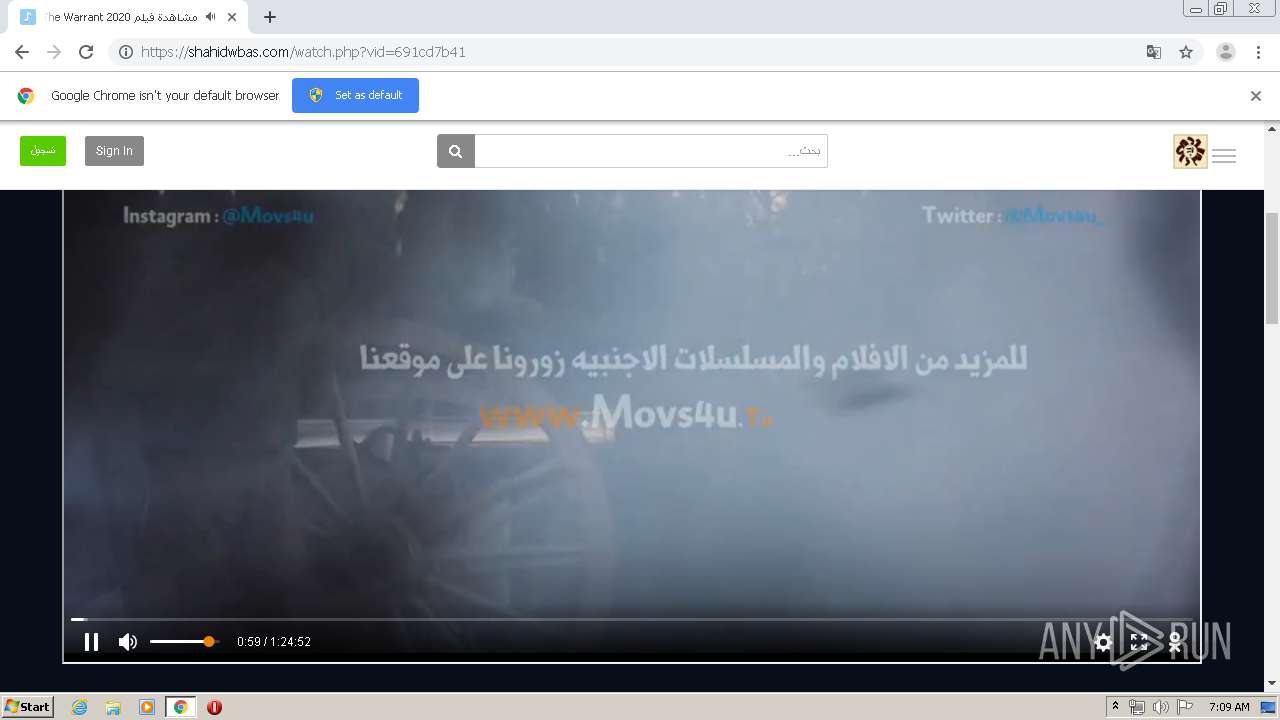
Task: Click the Sign In button
Action: point(114,151)
